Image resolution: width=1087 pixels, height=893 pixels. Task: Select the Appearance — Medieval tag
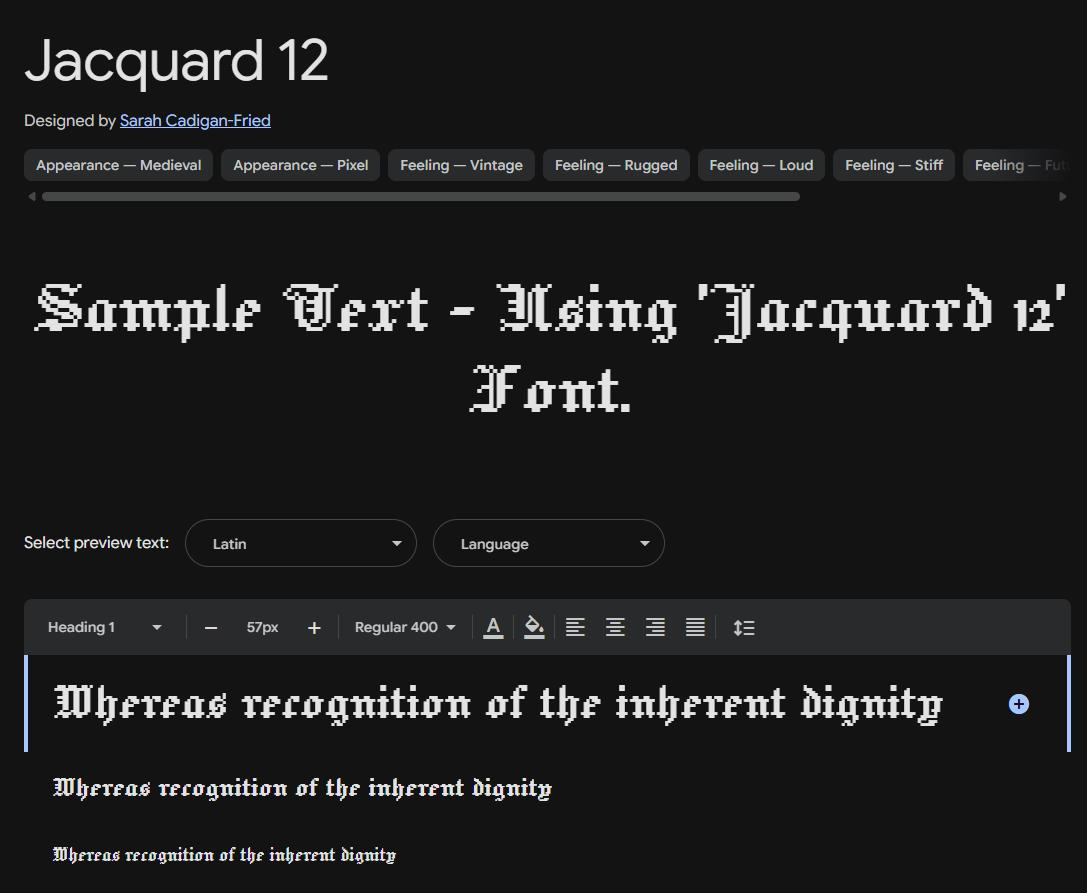[x=119, y=165]
